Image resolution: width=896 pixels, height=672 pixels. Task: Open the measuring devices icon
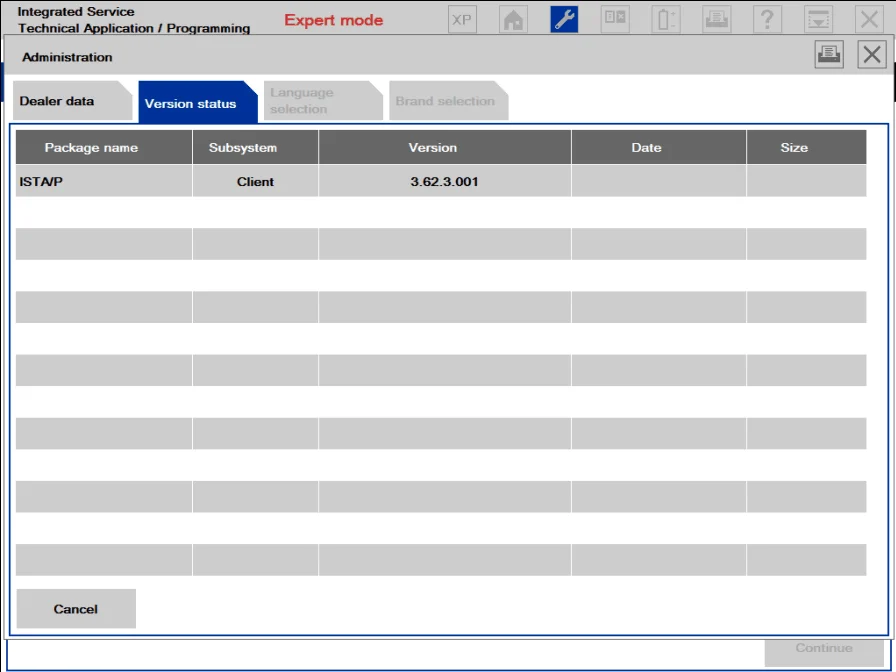click(614, 18)
